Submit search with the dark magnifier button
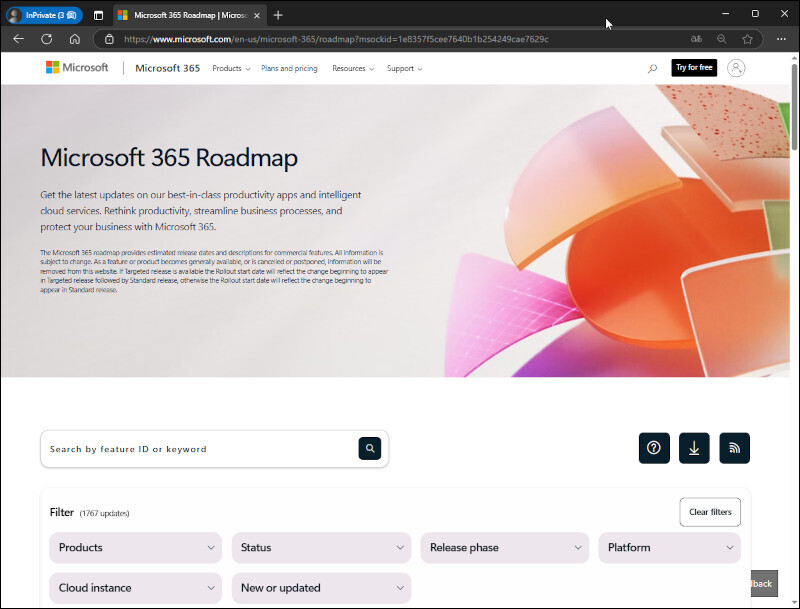Screen dimensions: 800x609 click(370, 448)
